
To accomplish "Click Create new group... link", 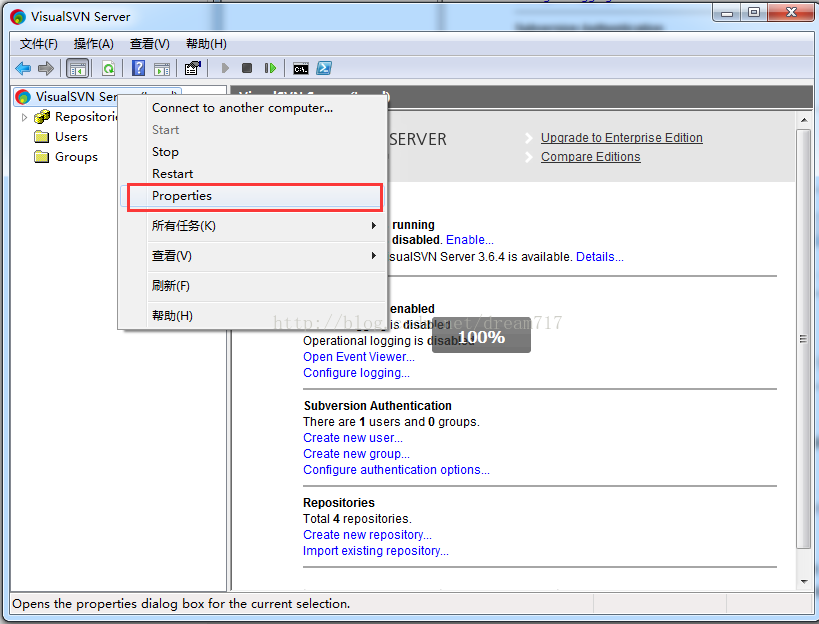I will click(x=356, y=454).
